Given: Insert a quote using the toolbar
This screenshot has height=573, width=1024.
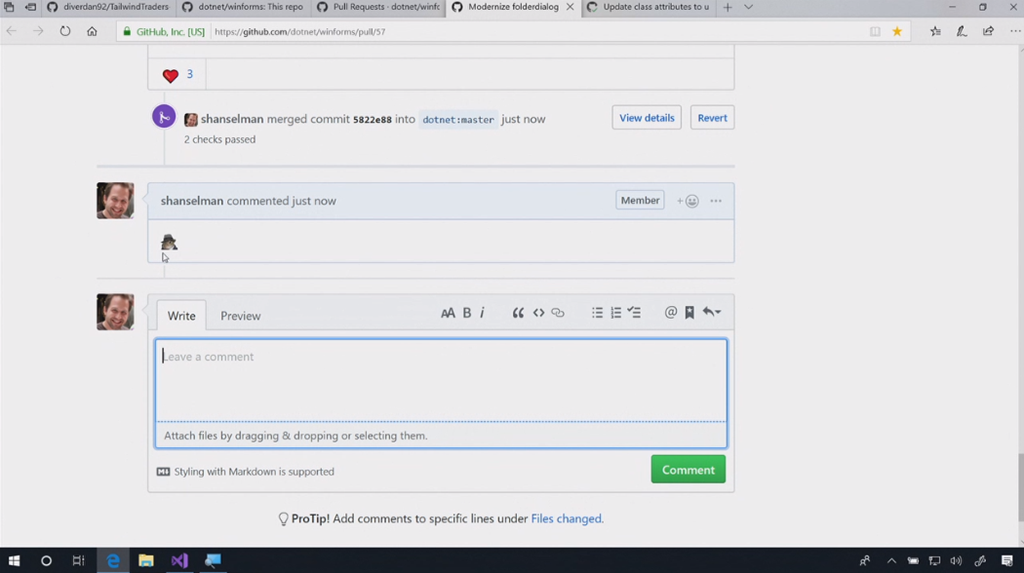Looking at the screenshot, I should pyautogui.click(x=518, y=313).
